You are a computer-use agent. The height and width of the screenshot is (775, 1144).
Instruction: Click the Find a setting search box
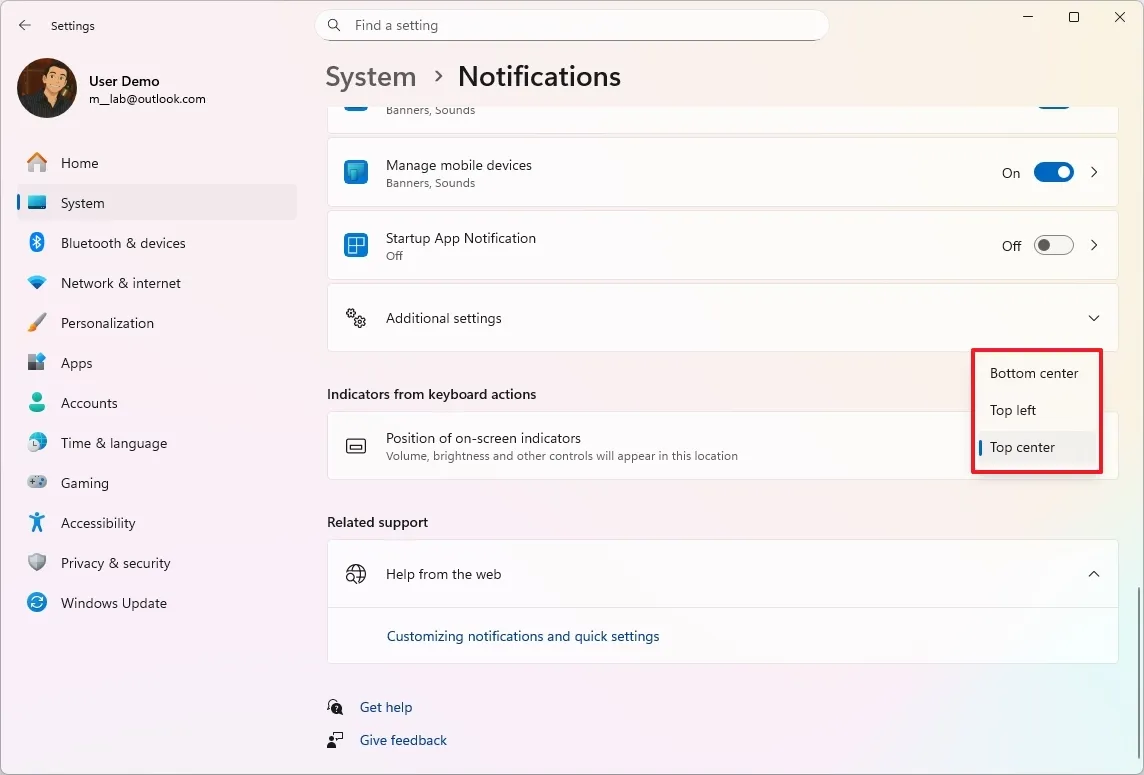click(x=571, y=25)
